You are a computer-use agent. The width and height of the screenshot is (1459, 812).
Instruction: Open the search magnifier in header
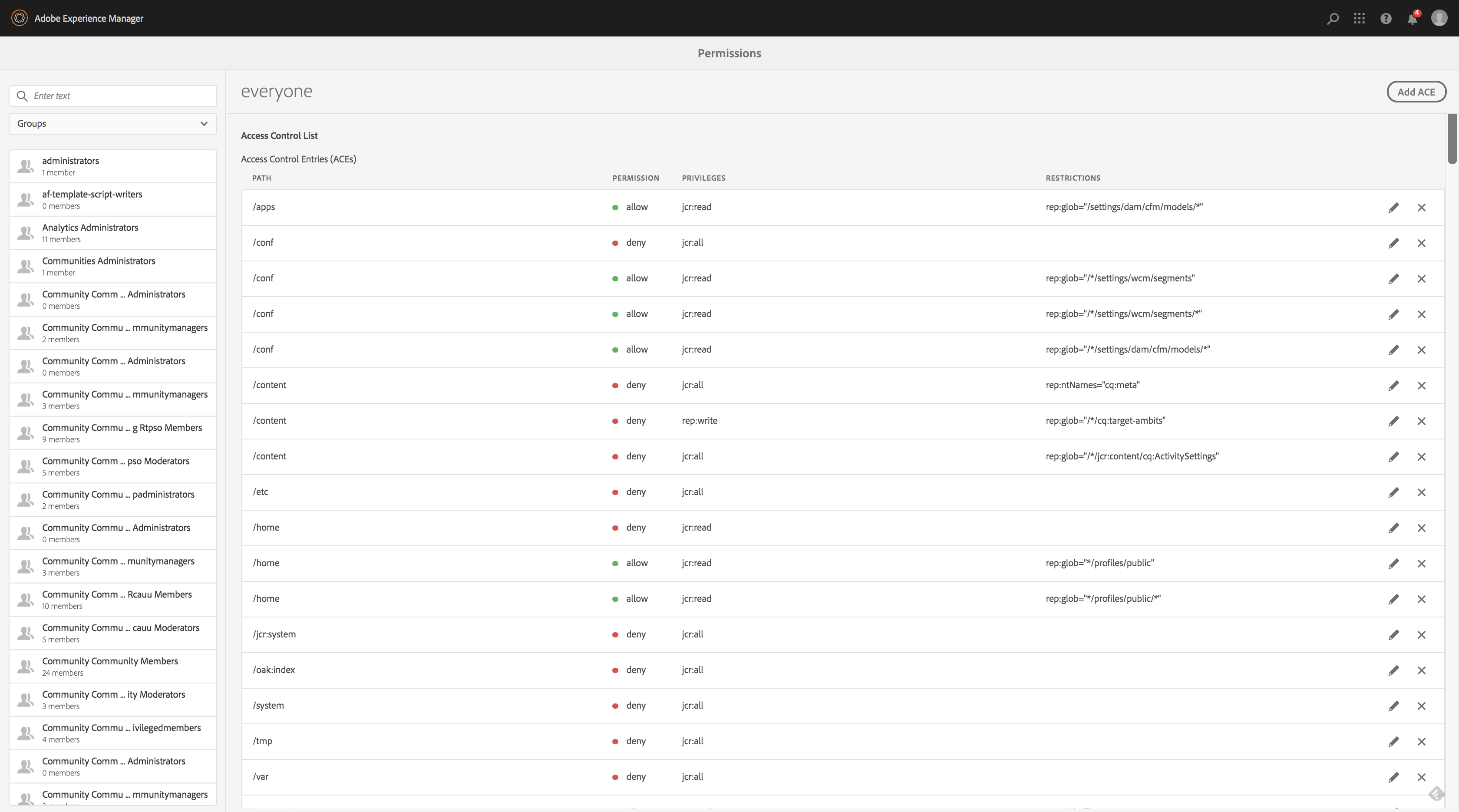point(1333,18)
